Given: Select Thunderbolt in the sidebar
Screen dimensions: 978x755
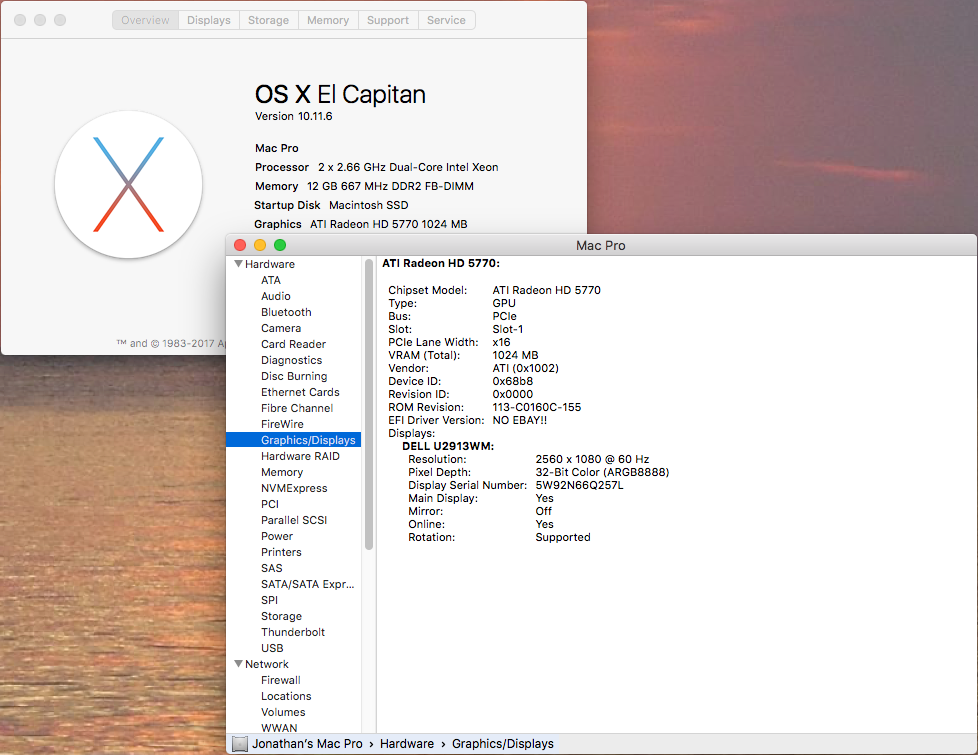Looking at the screenshot, I should coord(293,632).
